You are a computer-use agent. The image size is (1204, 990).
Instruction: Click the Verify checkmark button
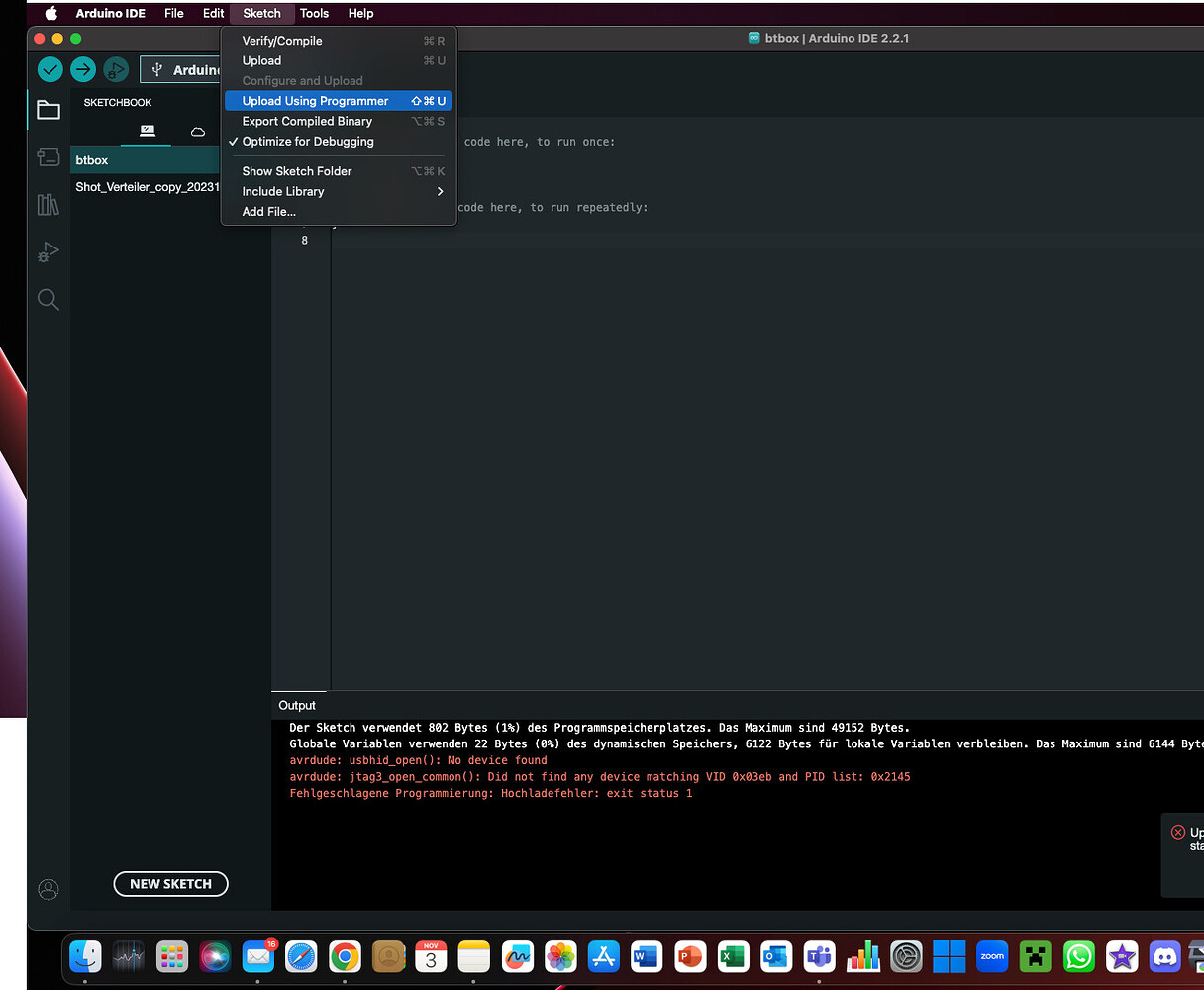click(50, 69)
